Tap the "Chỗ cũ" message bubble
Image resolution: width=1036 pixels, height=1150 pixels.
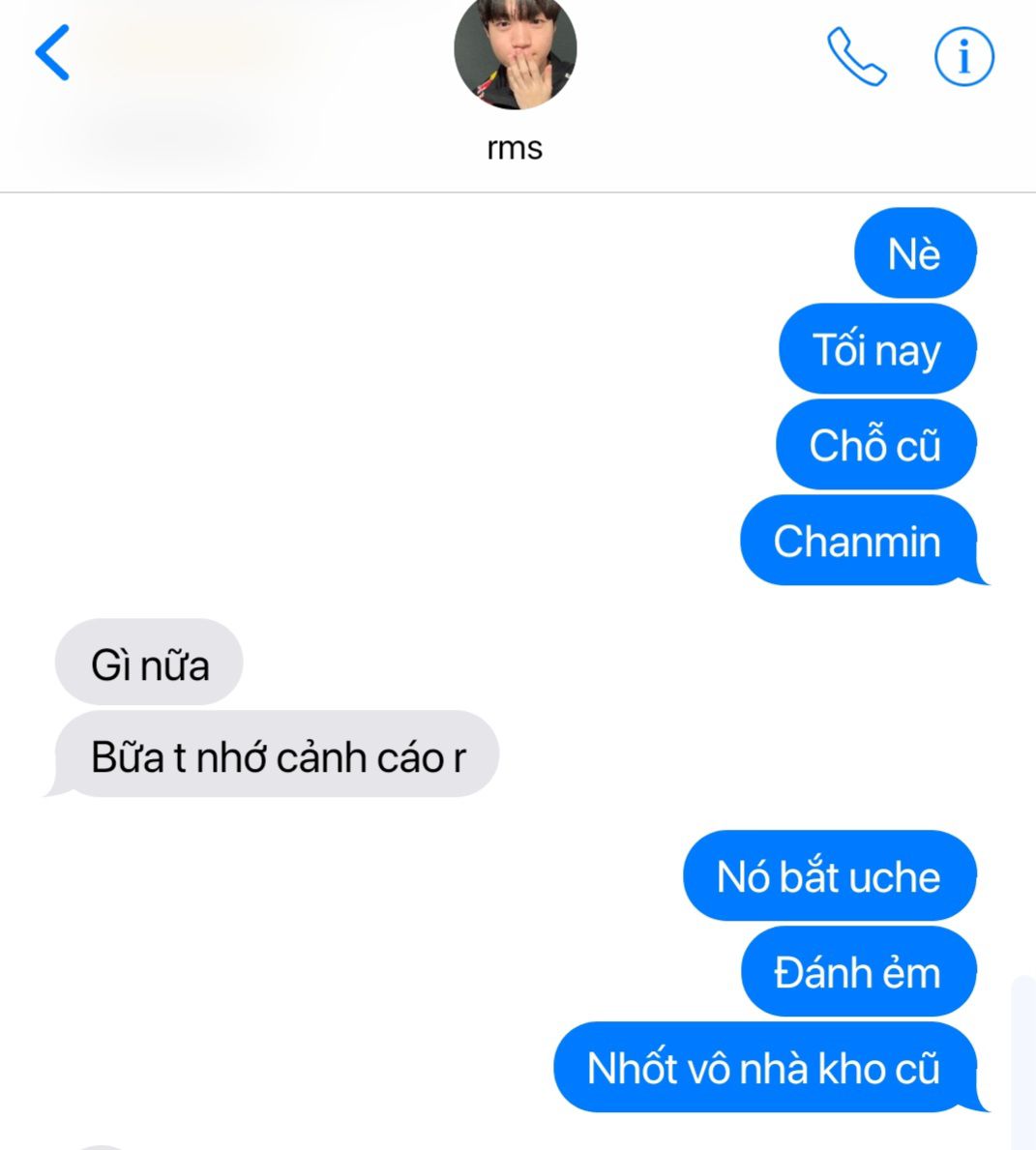876,445
